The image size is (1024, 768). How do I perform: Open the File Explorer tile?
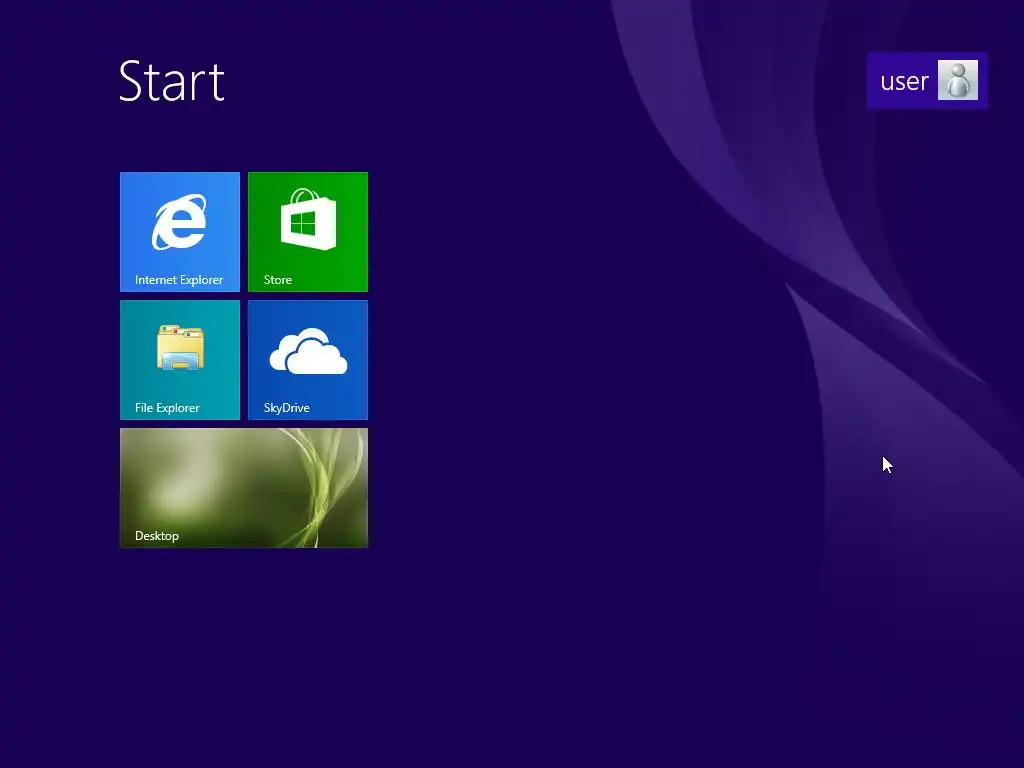click(180, 360)
